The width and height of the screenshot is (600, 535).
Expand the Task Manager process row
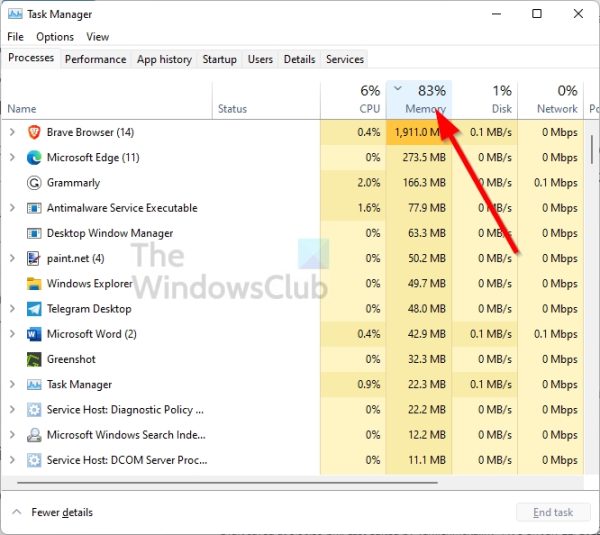(12, 385)
